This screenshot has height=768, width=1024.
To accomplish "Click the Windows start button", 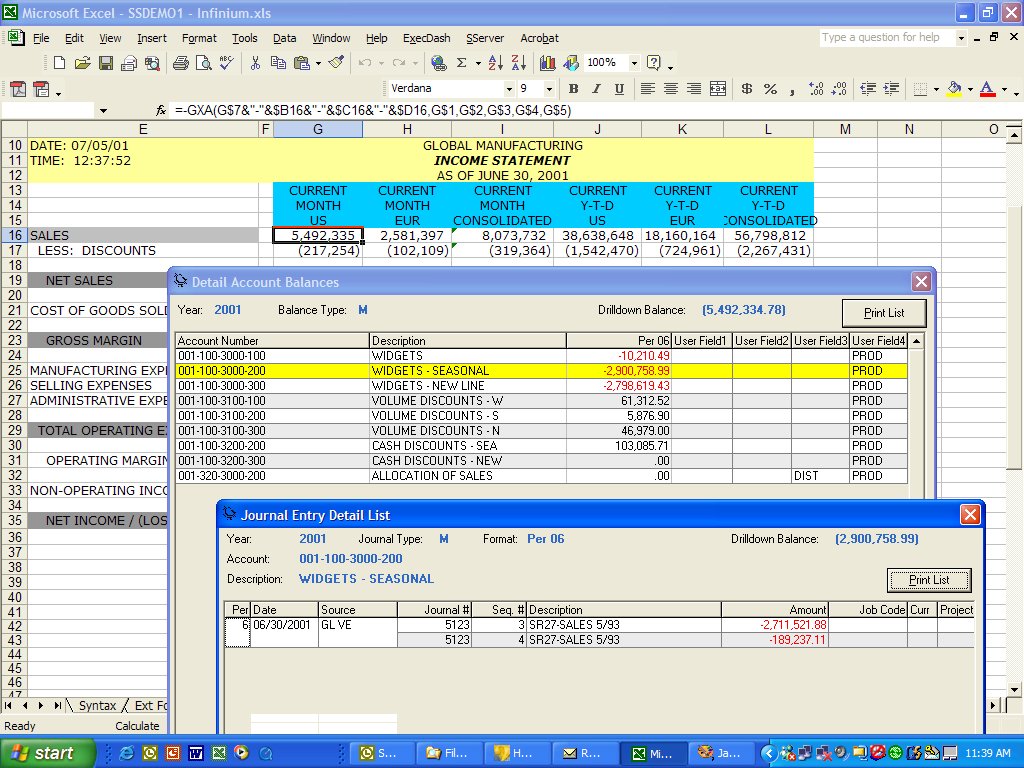I will click(47, 753).
